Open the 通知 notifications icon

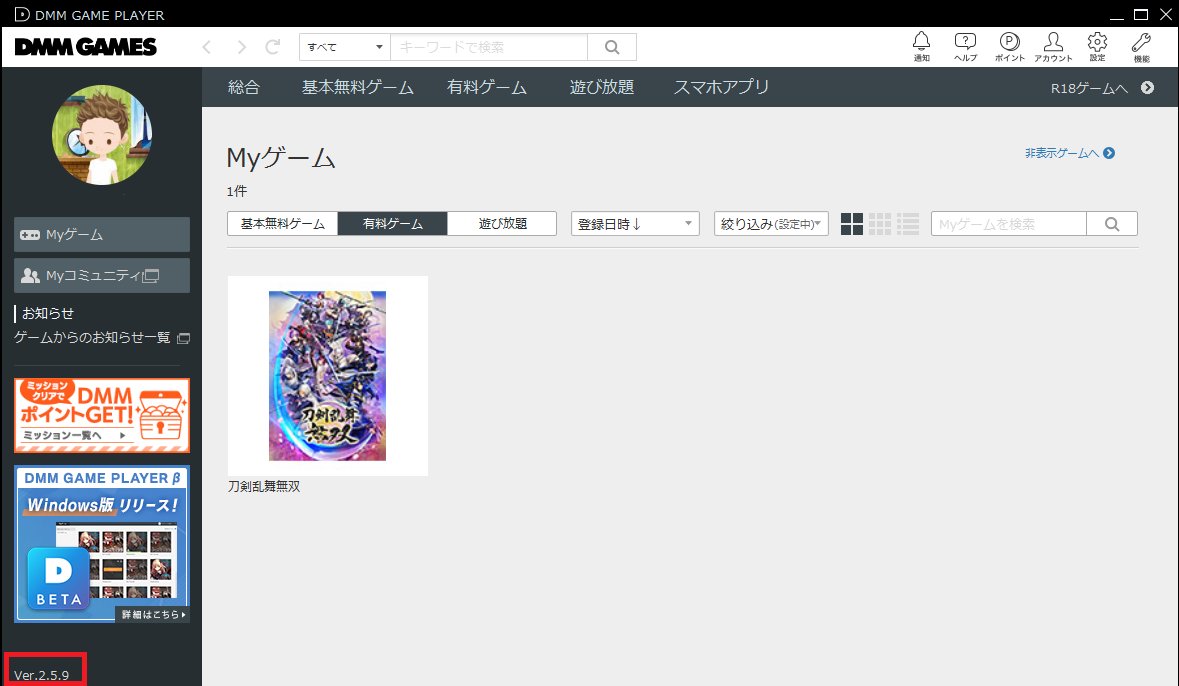(x=921, y=44)
